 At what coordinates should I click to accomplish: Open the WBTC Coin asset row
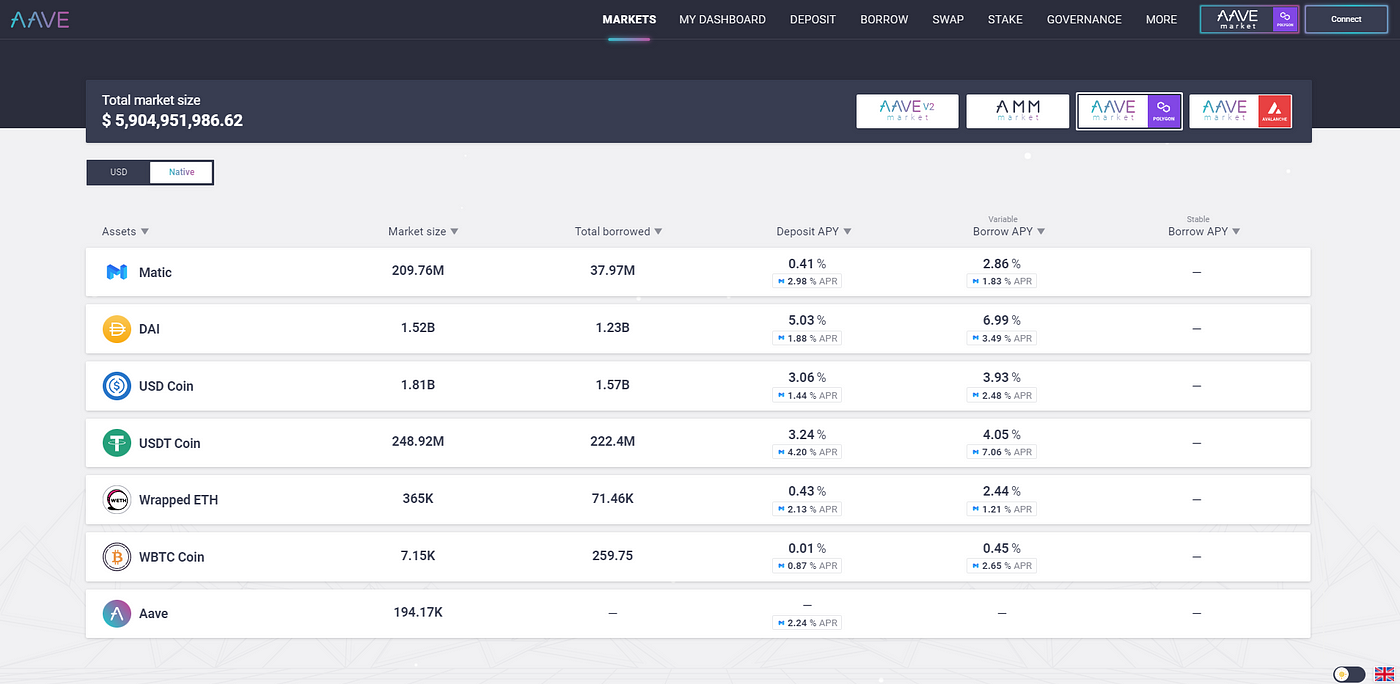pyautogui.click(x=698, y=557)
